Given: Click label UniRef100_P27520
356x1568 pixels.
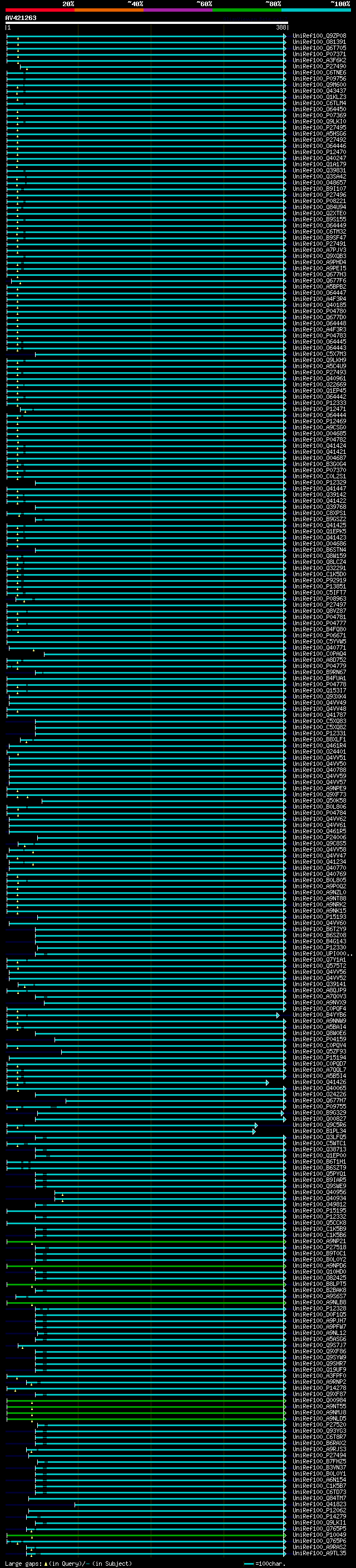Looking at the screenshot, I should [319, 1424].
